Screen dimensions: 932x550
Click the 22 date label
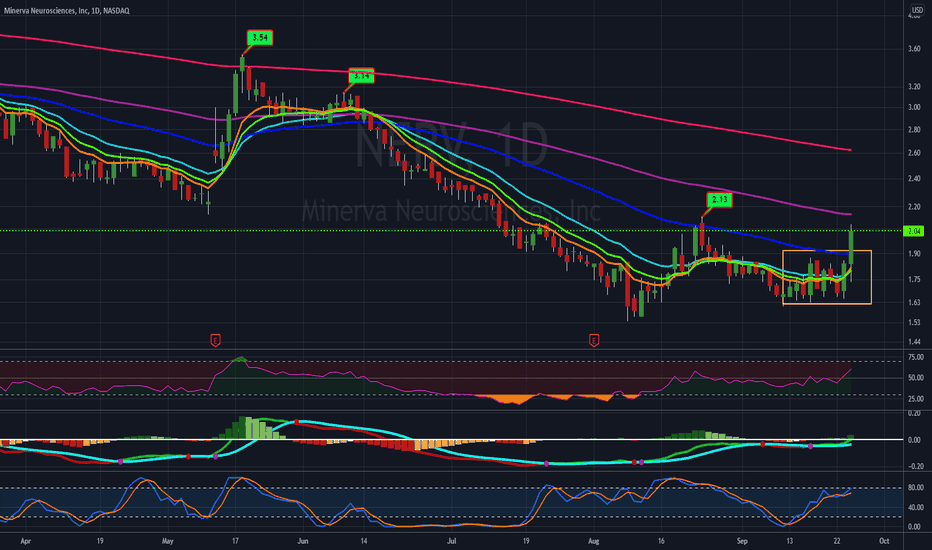click(x=837, y=541)
